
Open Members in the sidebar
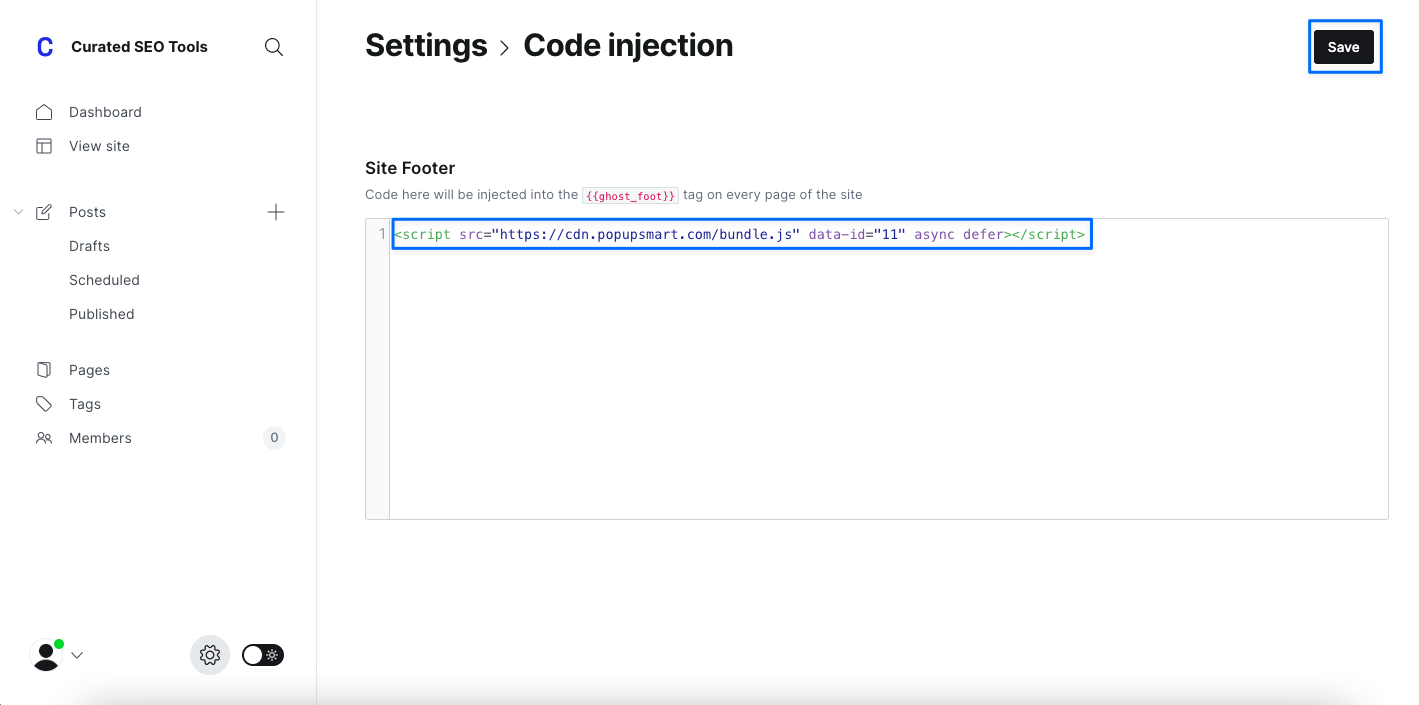point(100,438)
